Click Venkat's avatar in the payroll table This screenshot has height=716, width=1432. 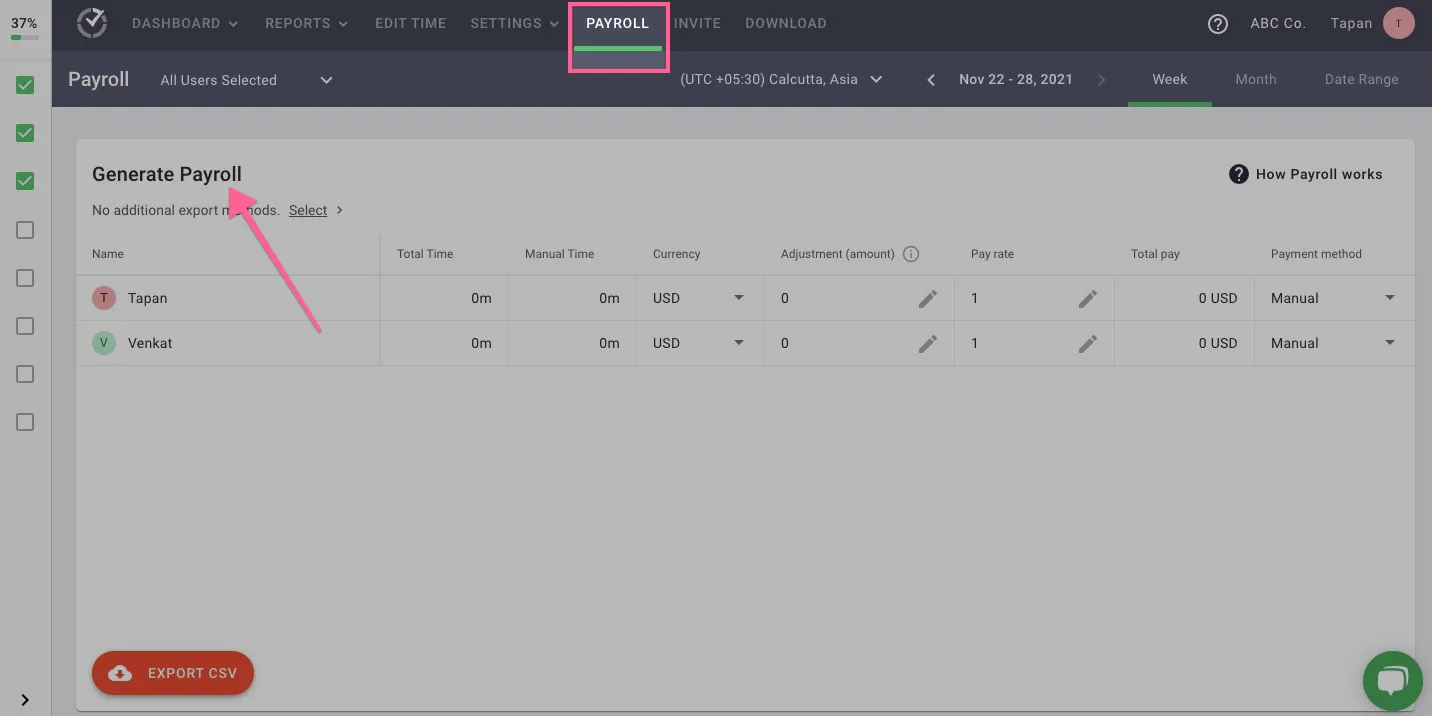click(104, 343)
